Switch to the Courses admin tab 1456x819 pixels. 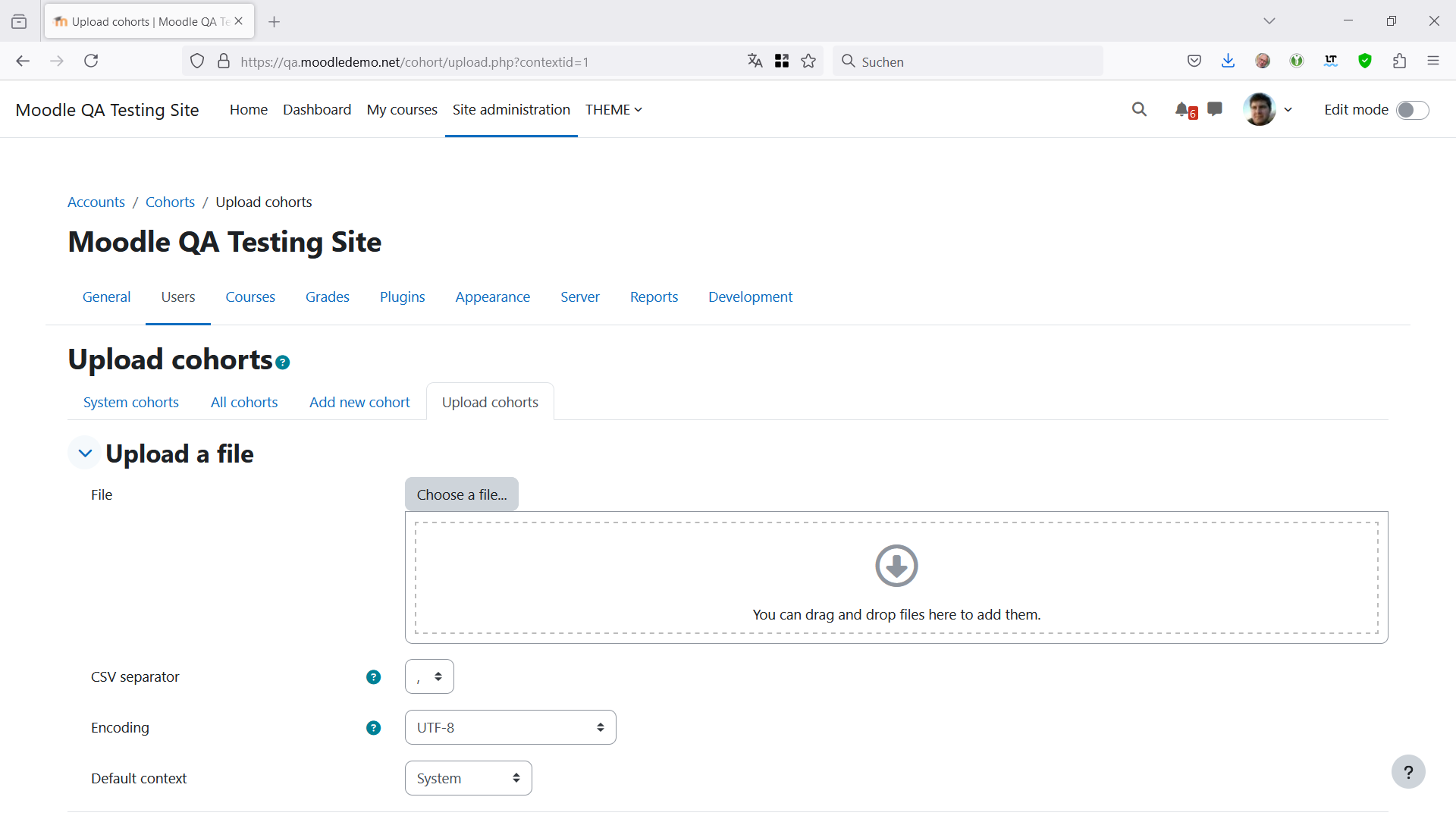click(250, 297)
